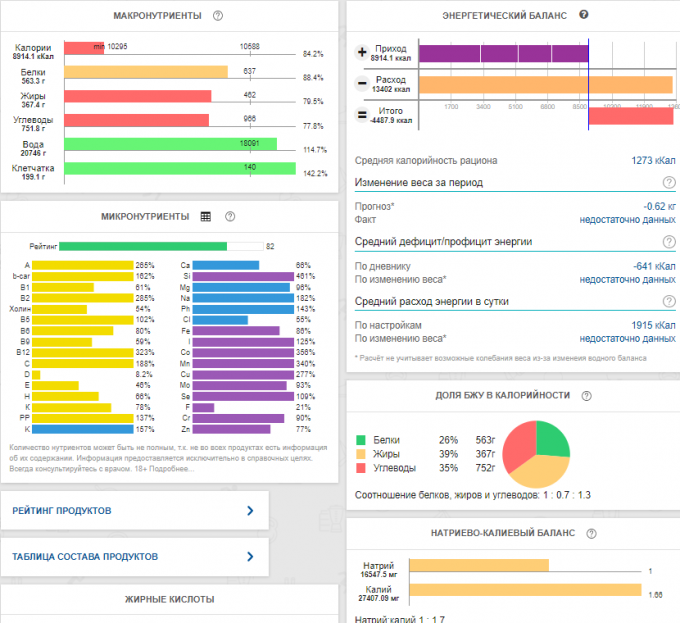Open help for Изменение веса за период
680x623 pixels.
pyautogui.click(x=668, y=183)
